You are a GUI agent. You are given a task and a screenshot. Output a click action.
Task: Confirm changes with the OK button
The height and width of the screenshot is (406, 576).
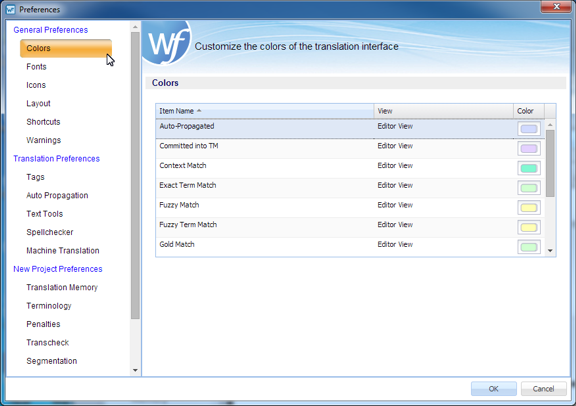coord(494,389)
